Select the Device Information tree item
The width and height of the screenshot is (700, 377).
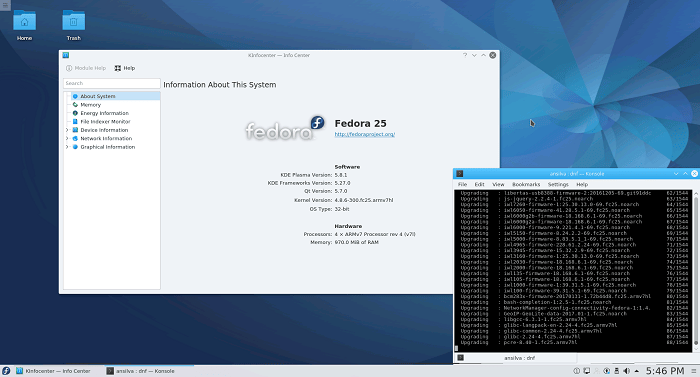pyautogui.click(x=104, y=130)
